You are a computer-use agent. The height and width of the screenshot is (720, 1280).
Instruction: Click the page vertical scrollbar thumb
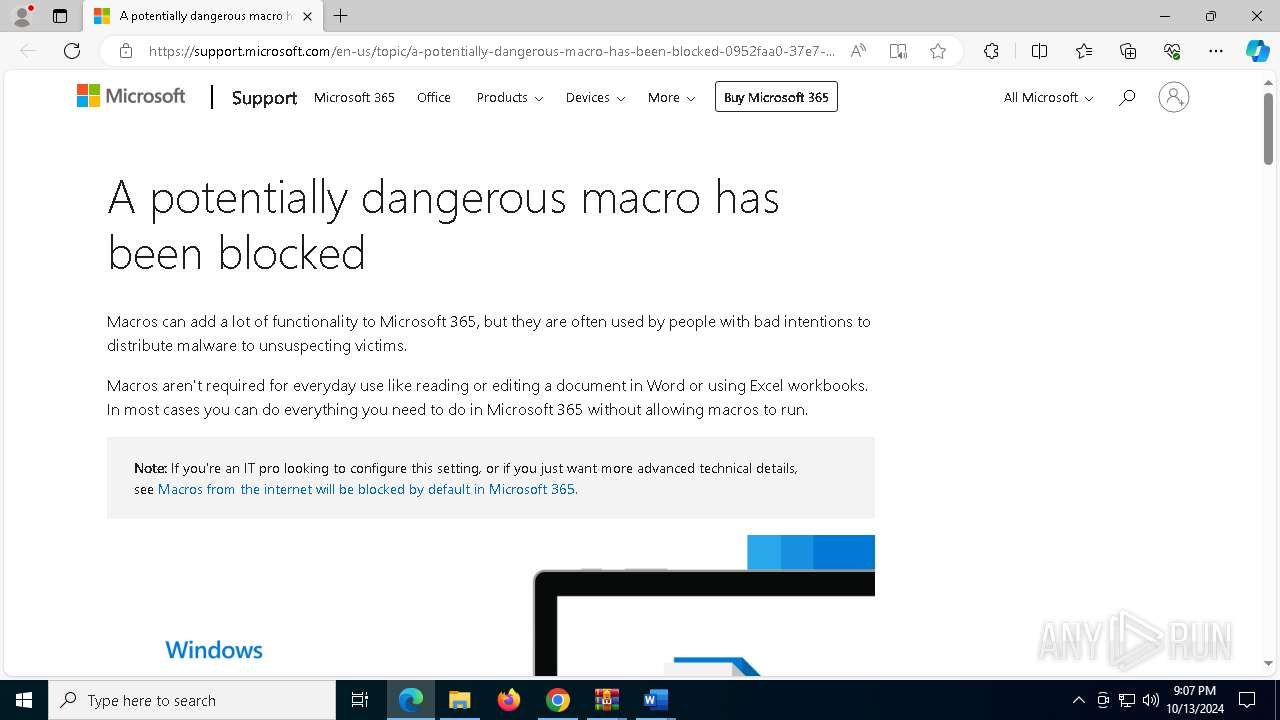click(1268, 128)
